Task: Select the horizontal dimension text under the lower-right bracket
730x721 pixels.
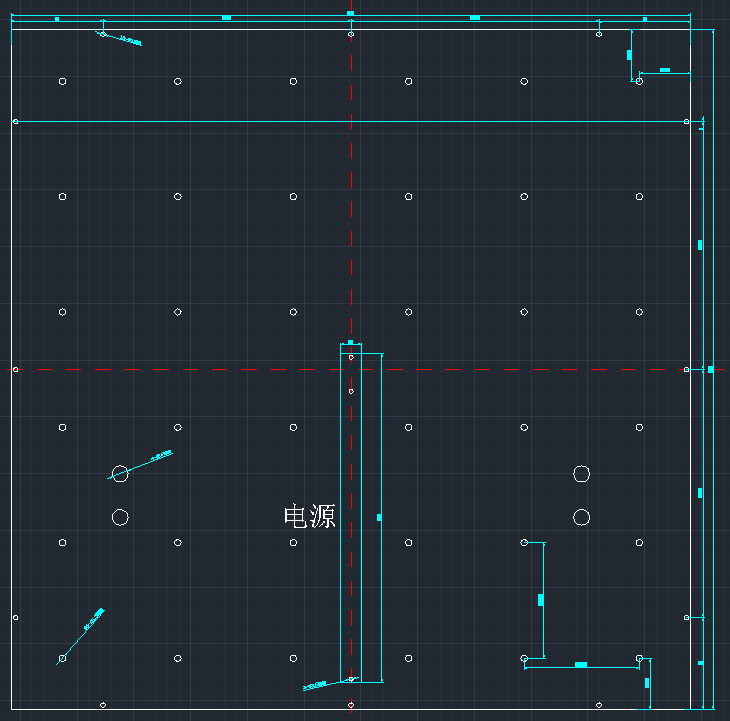Action: [581, 665]
